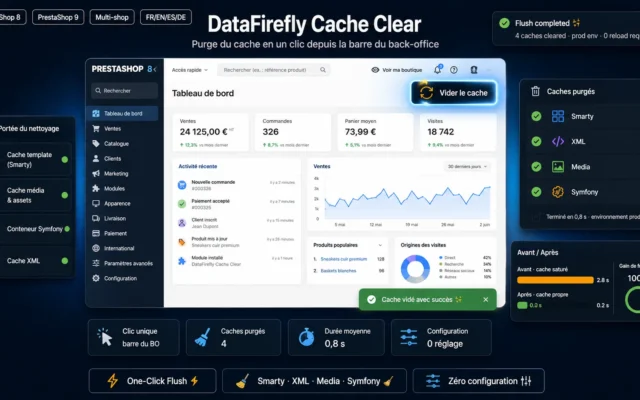Click the Smarty grid icon in Caches purgés

pos(558,116)
